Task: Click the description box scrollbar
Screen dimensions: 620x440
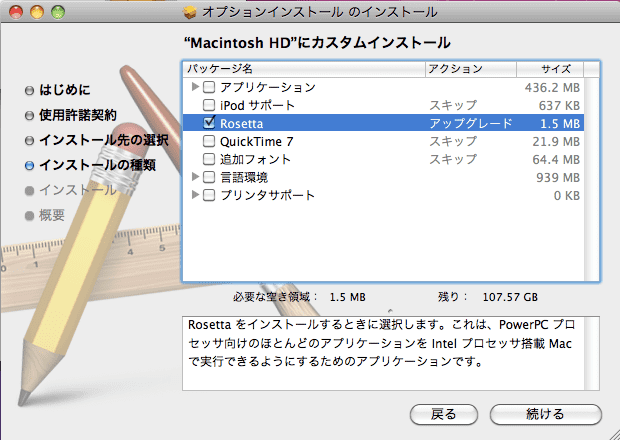Action: click(592, 353)
